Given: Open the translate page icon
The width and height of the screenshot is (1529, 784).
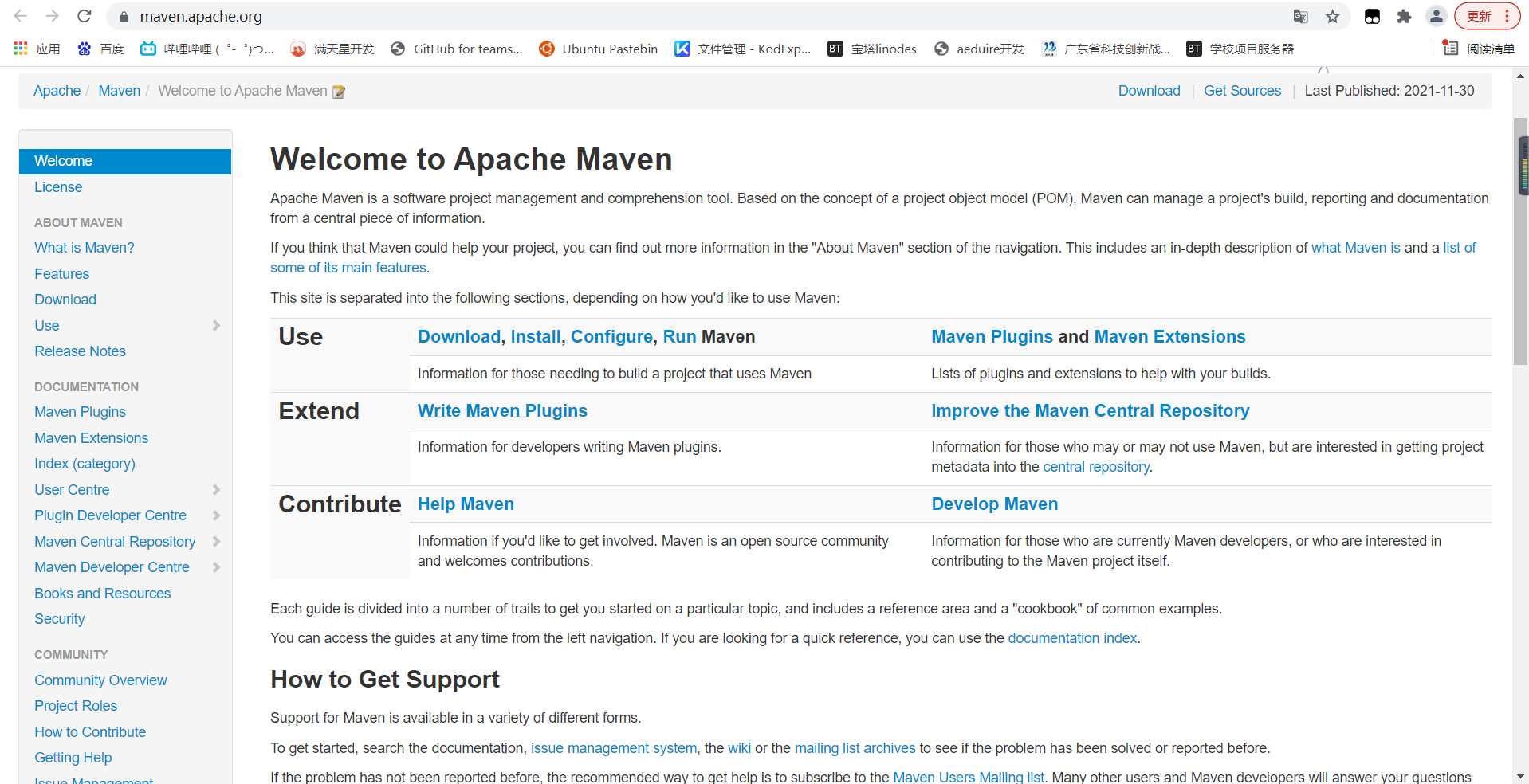Looking at the screenshot, I should coord(1301,16).
